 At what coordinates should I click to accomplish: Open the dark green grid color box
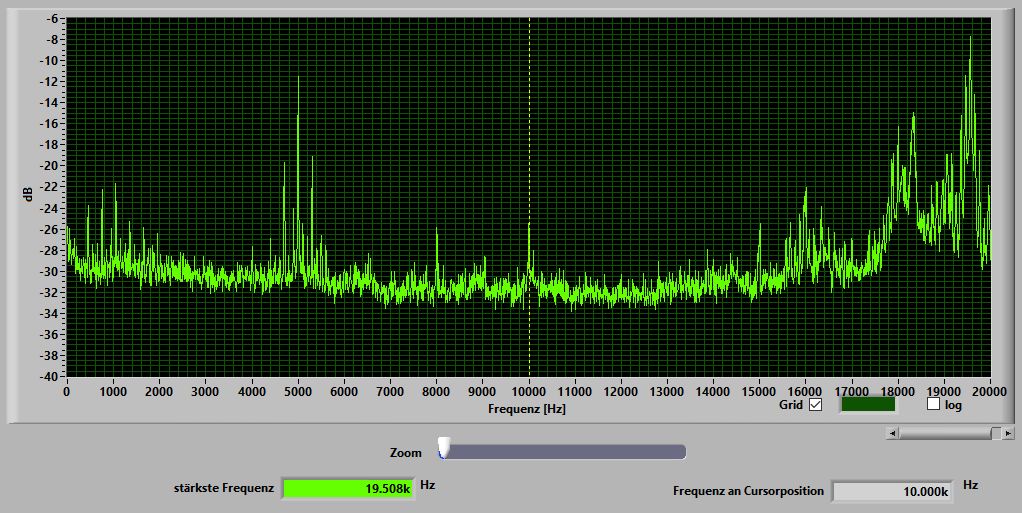coord(867,405)
